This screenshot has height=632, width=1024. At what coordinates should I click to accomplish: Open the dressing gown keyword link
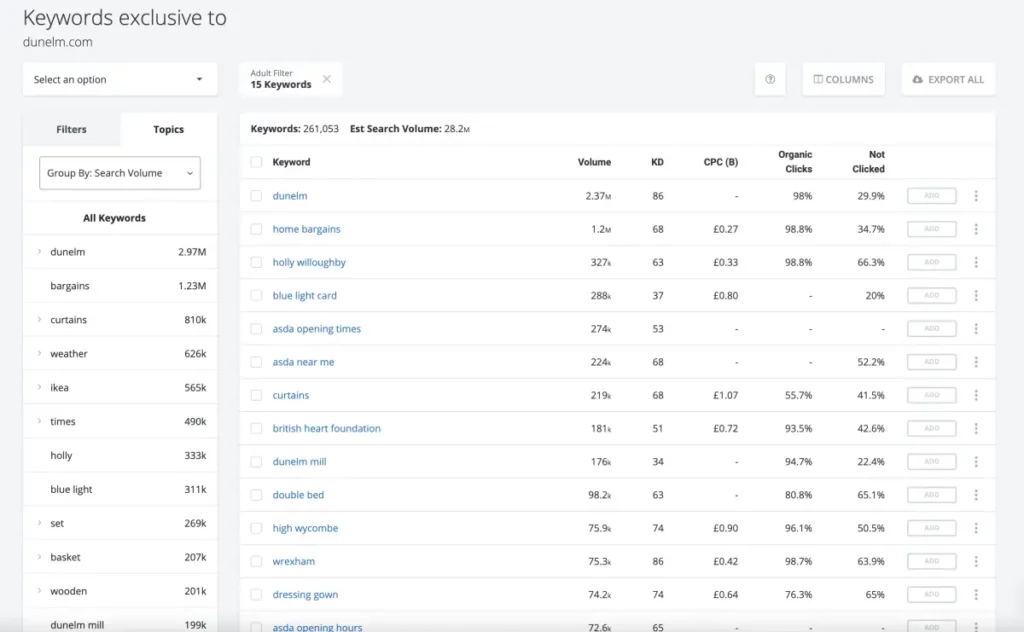point(305,595)
